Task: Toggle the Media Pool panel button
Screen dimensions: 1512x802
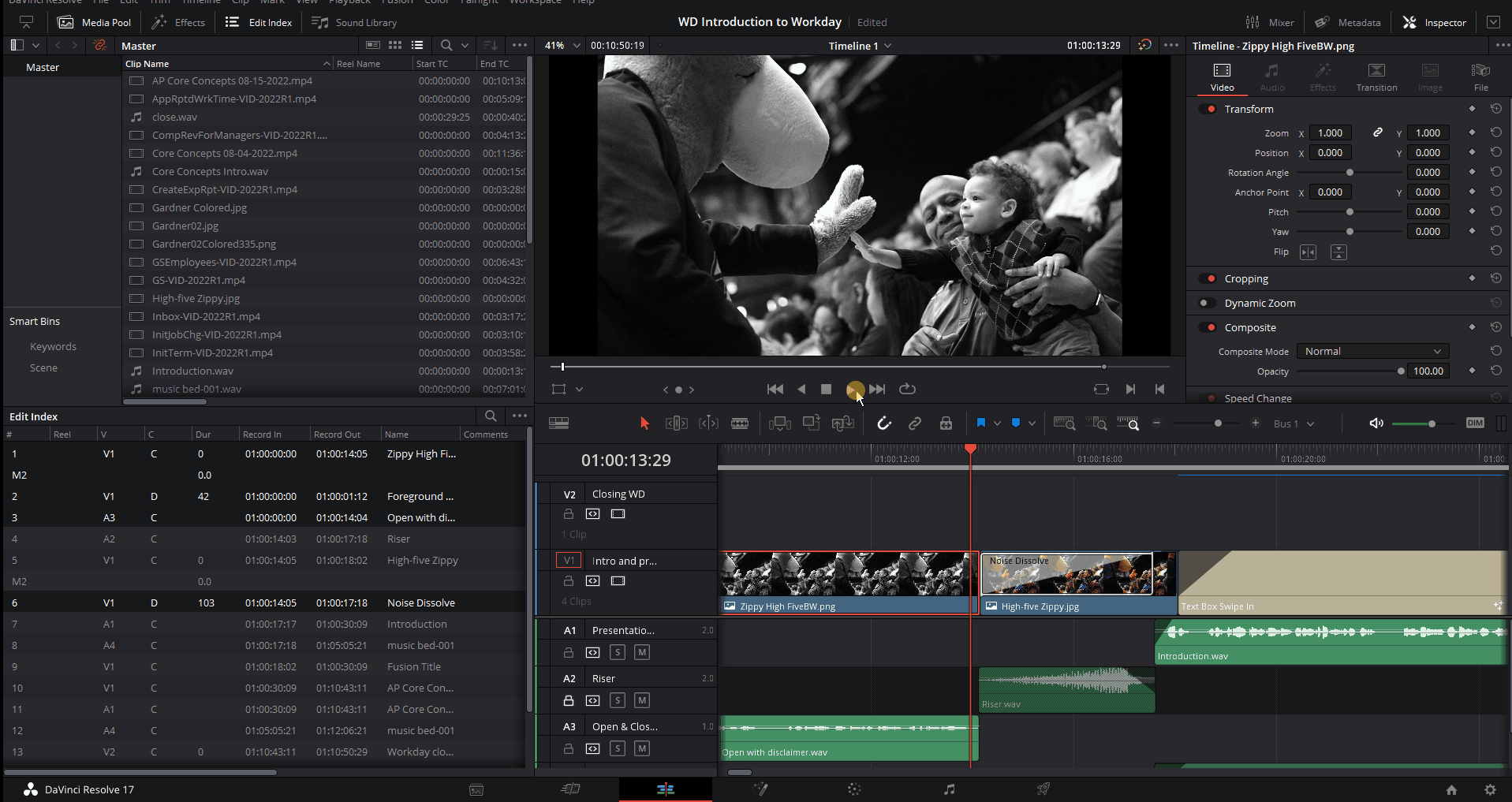Action: pyautogui.click(x=95, y=22)
